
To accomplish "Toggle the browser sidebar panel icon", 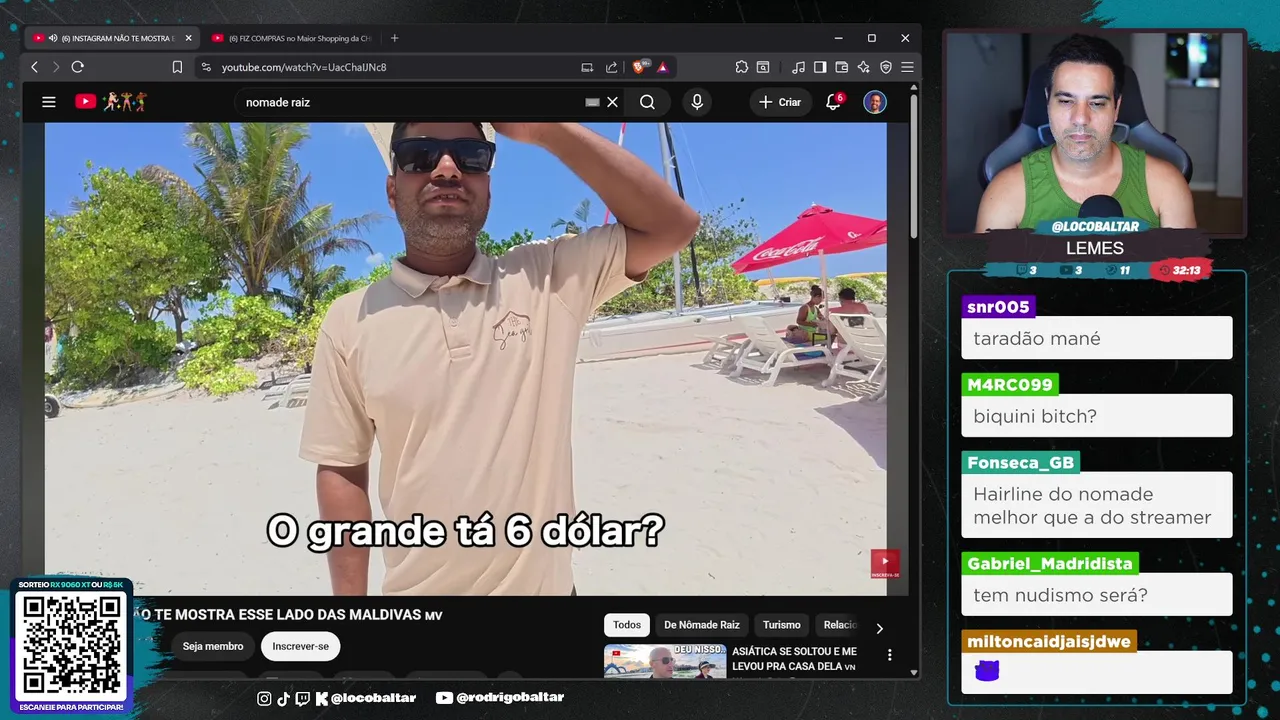I will pyautogui.click(x=820, y=67).
